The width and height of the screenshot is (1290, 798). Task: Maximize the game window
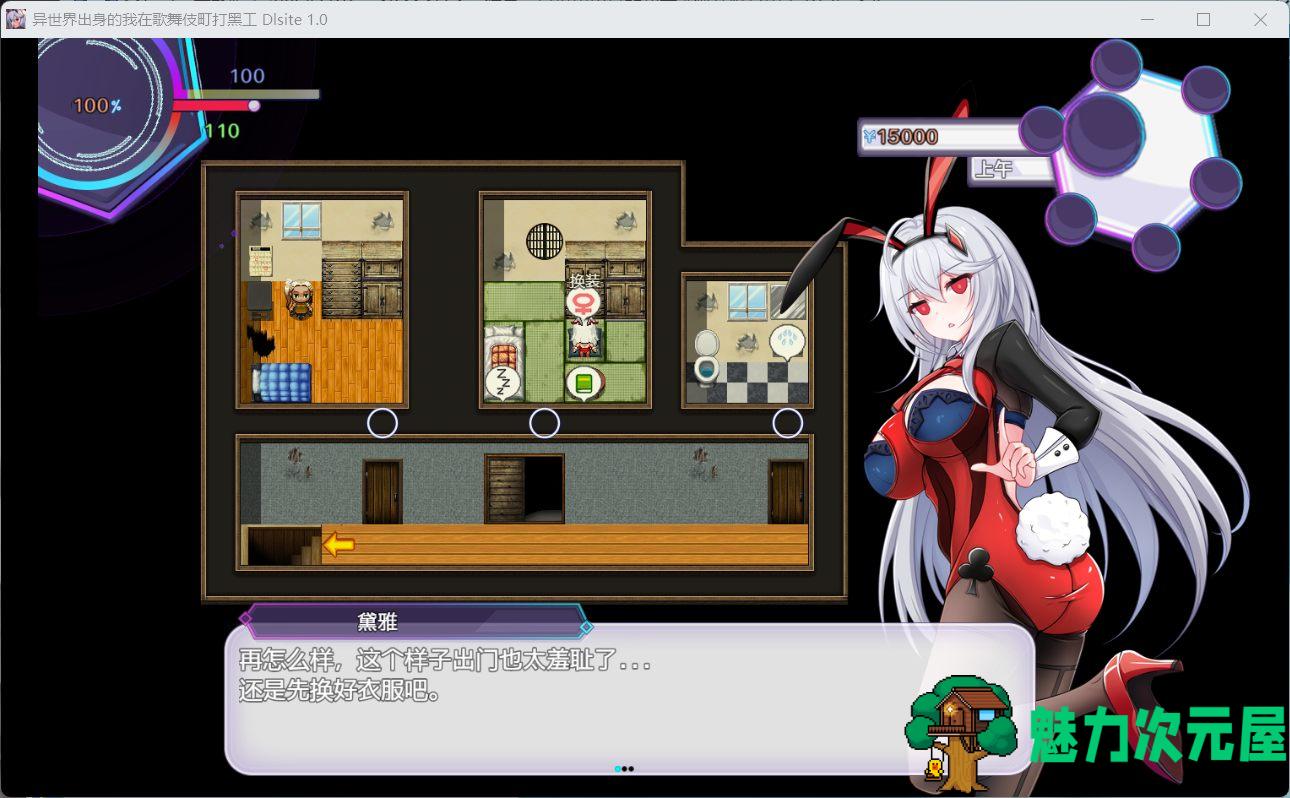click(1203, 19)
